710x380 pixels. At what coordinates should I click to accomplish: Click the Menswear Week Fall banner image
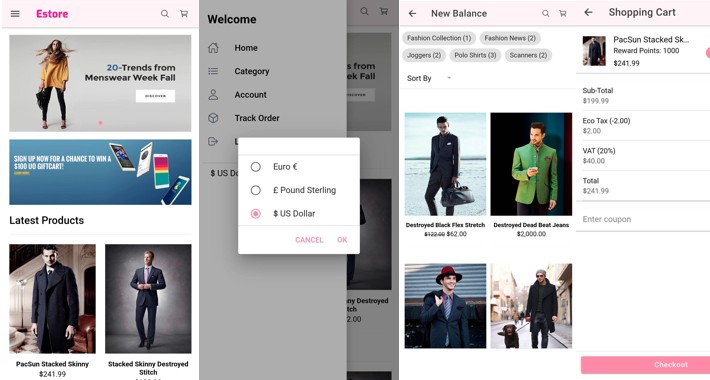pyautogui.click(x=100, y=83)
